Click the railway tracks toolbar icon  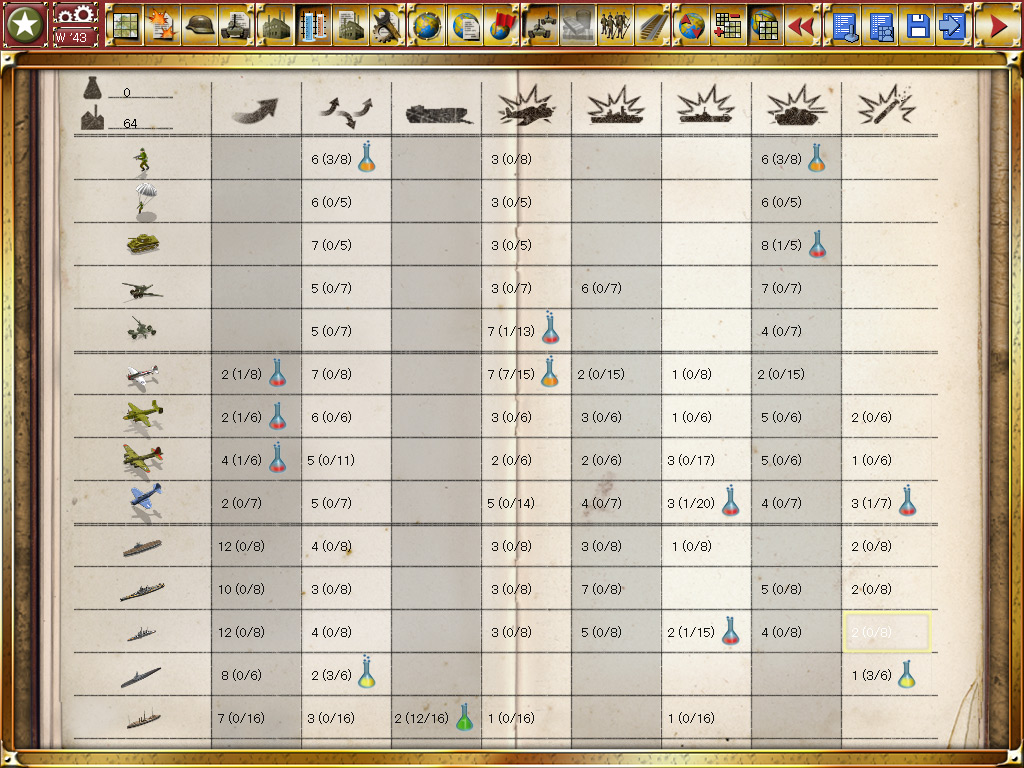(653, 25)
